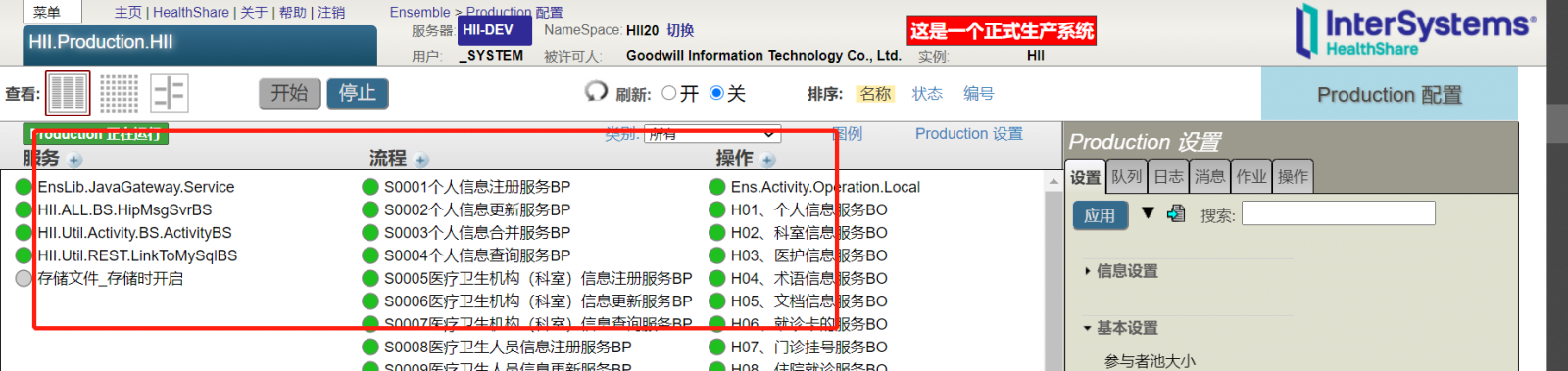
Task: Add a new service with plus icon
Action: (75, 160)
